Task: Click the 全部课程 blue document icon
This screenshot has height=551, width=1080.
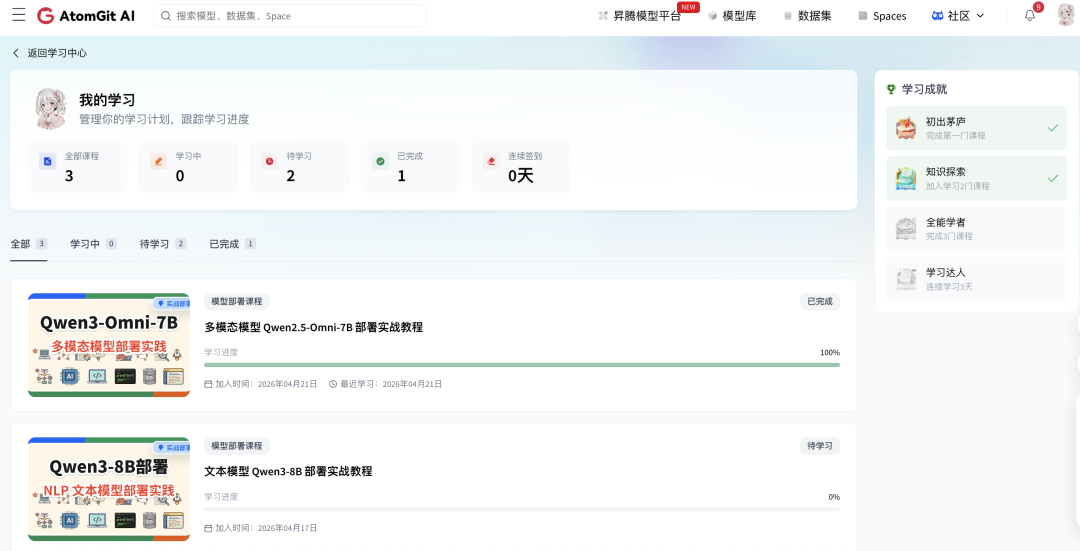Action: point(48,161)
